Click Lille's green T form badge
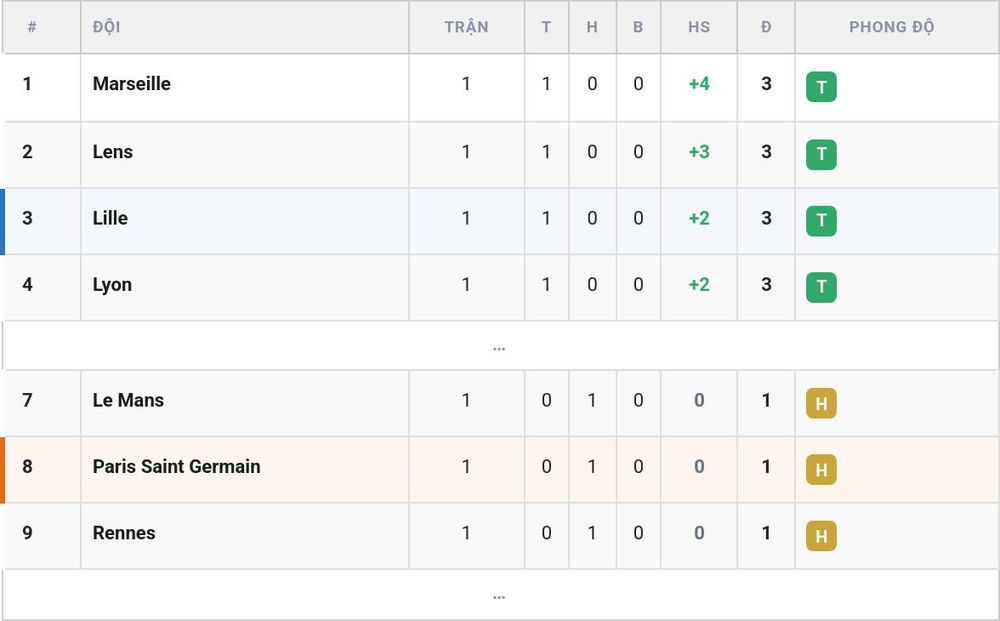Image resolution: width=1000 pixels, height=621 pixels. (x=821, y=221)
